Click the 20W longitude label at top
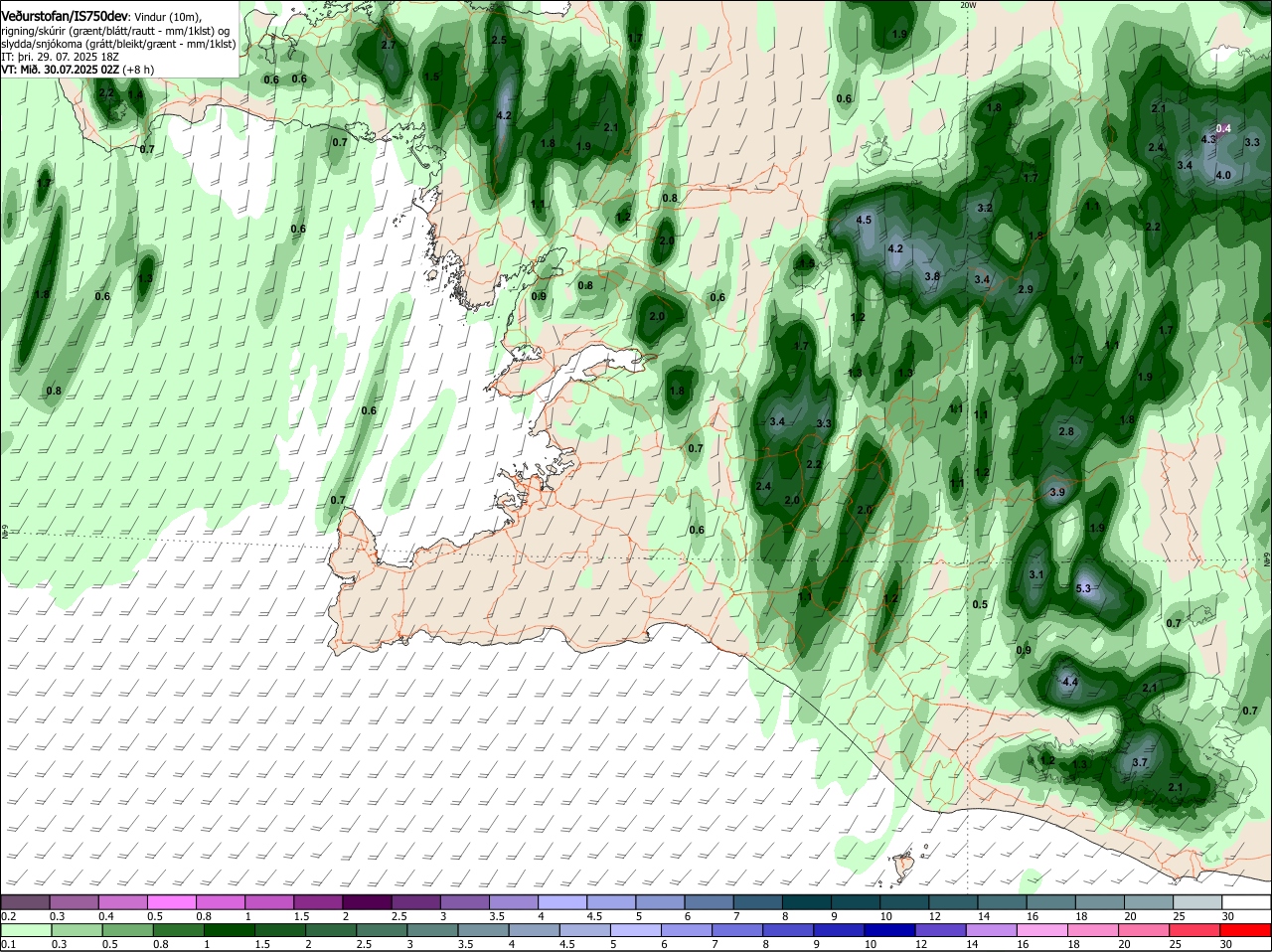This screenshot has height=952, width=1272. click(x=968, y=5)
